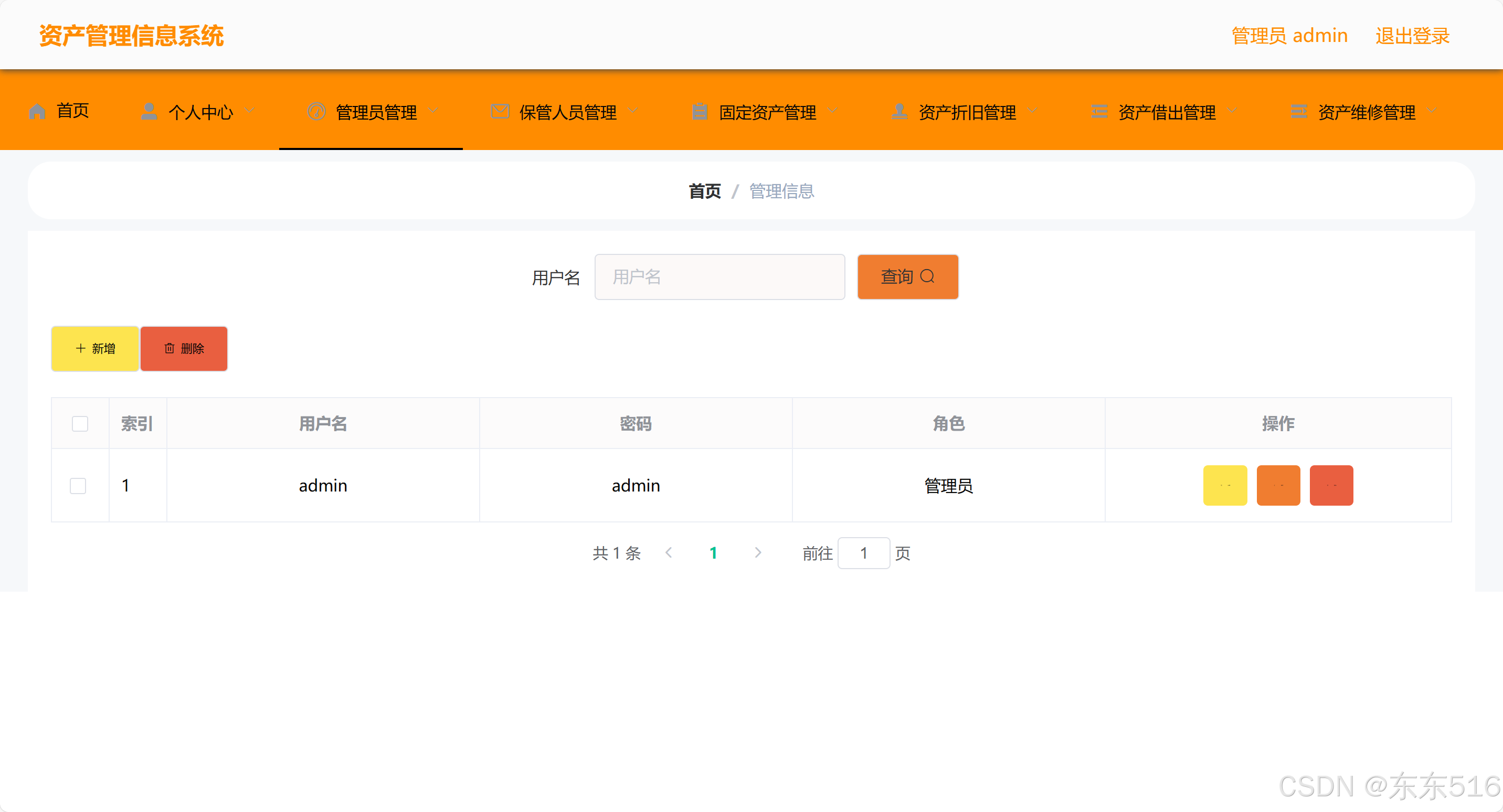Viewport: 1503px width, 812px height.
Task: Click the yellow 新增 add button
Action: 95,348
